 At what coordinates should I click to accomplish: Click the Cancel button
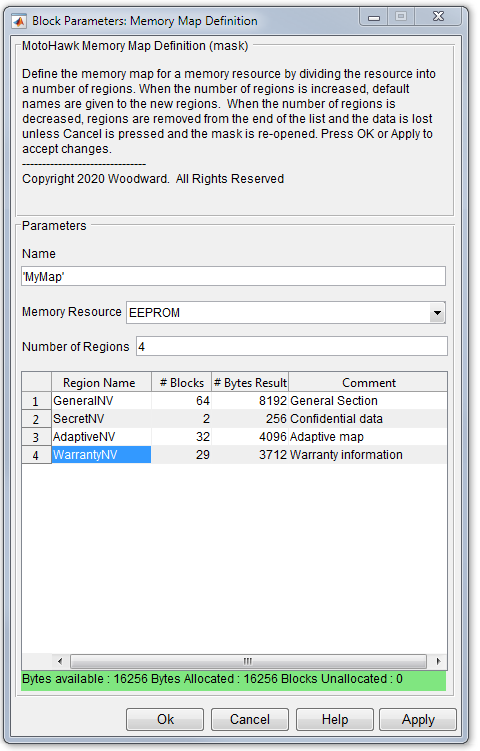point(250,719)
